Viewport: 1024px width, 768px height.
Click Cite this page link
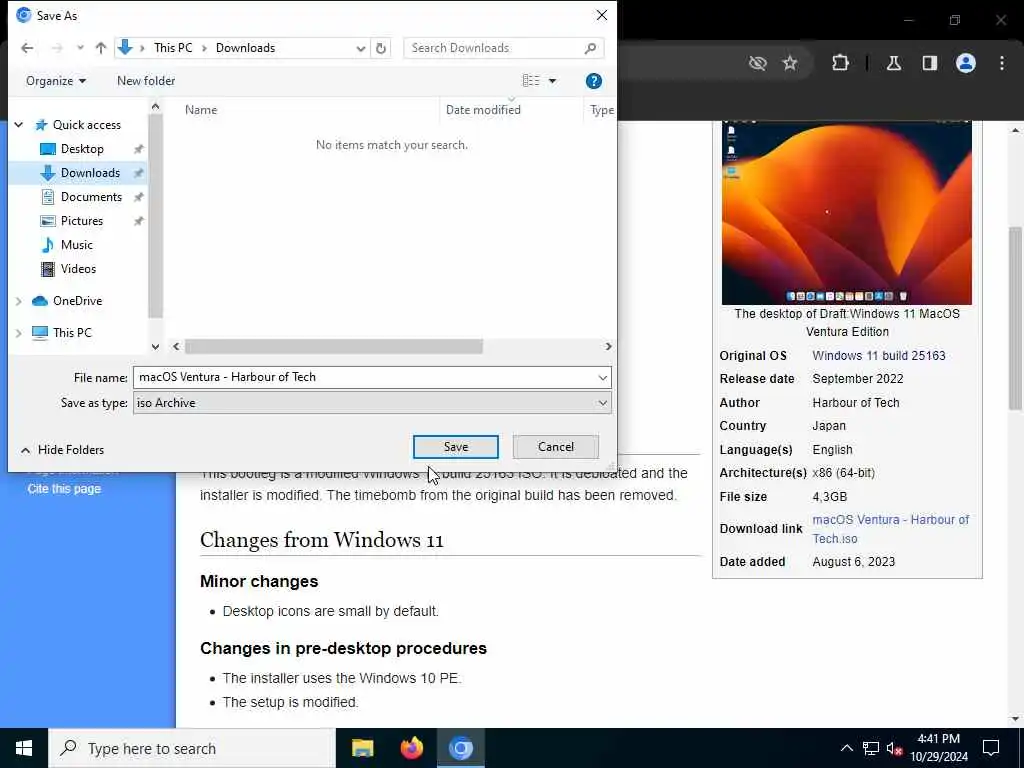click(x=64, y=489)
